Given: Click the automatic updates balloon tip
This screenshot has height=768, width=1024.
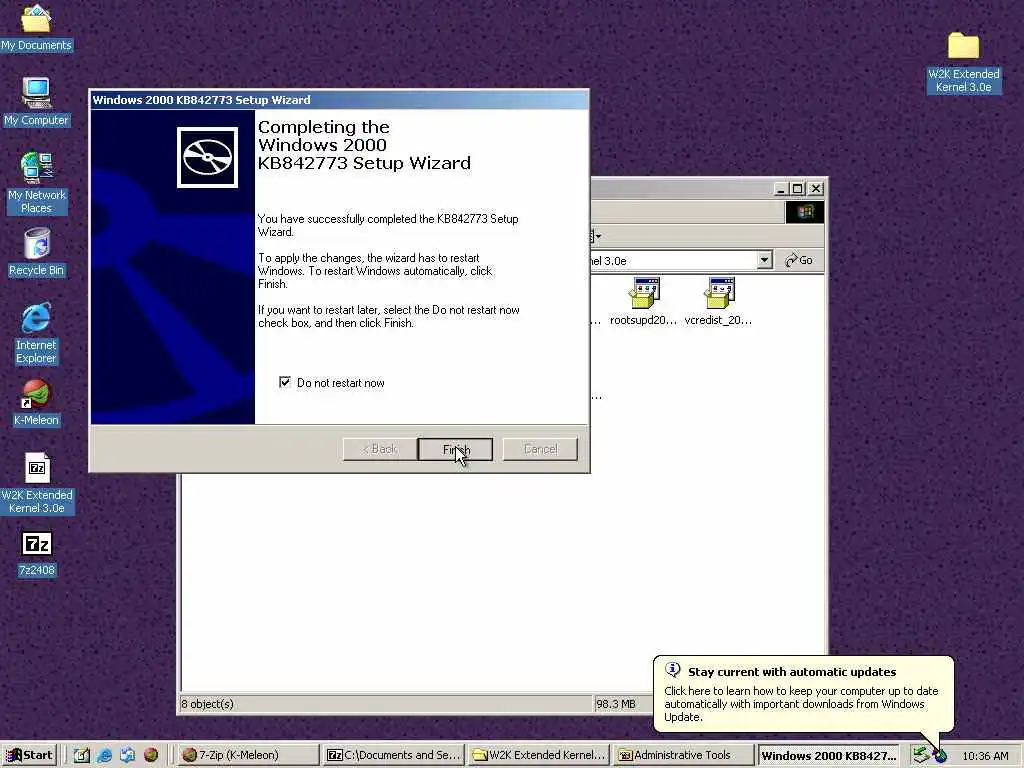Looking at the screenshot, I should (x=803, y=695).
